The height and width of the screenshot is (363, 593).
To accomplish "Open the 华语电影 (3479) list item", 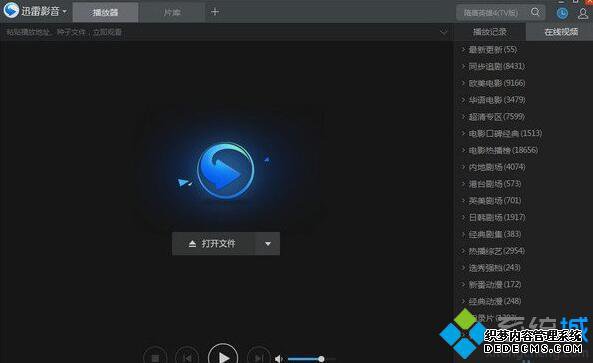I will tap(497, 100).
